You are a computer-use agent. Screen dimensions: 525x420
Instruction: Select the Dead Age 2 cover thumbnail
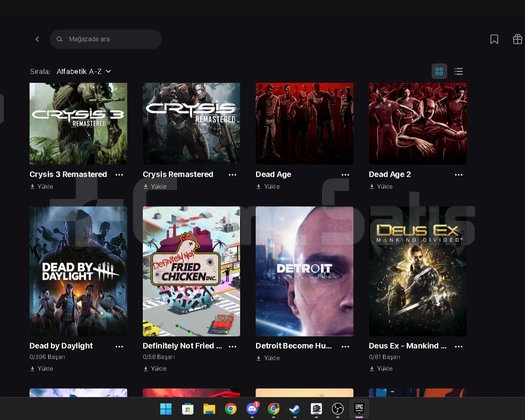[x=418, y=123]
